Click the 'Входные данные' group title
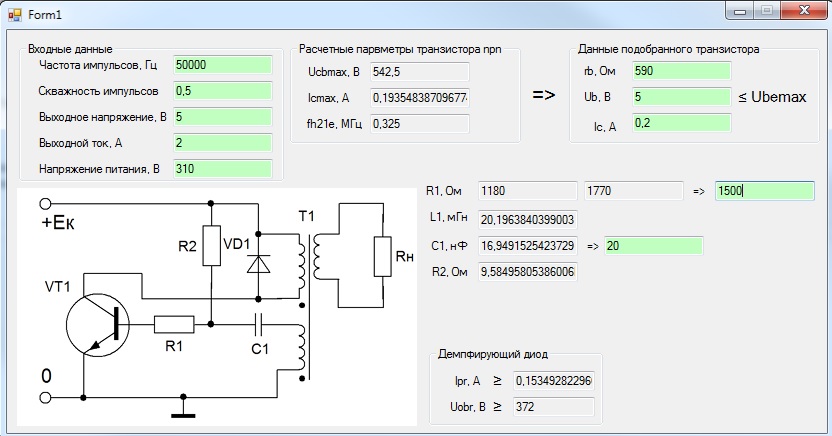 (x=70, y=49)
